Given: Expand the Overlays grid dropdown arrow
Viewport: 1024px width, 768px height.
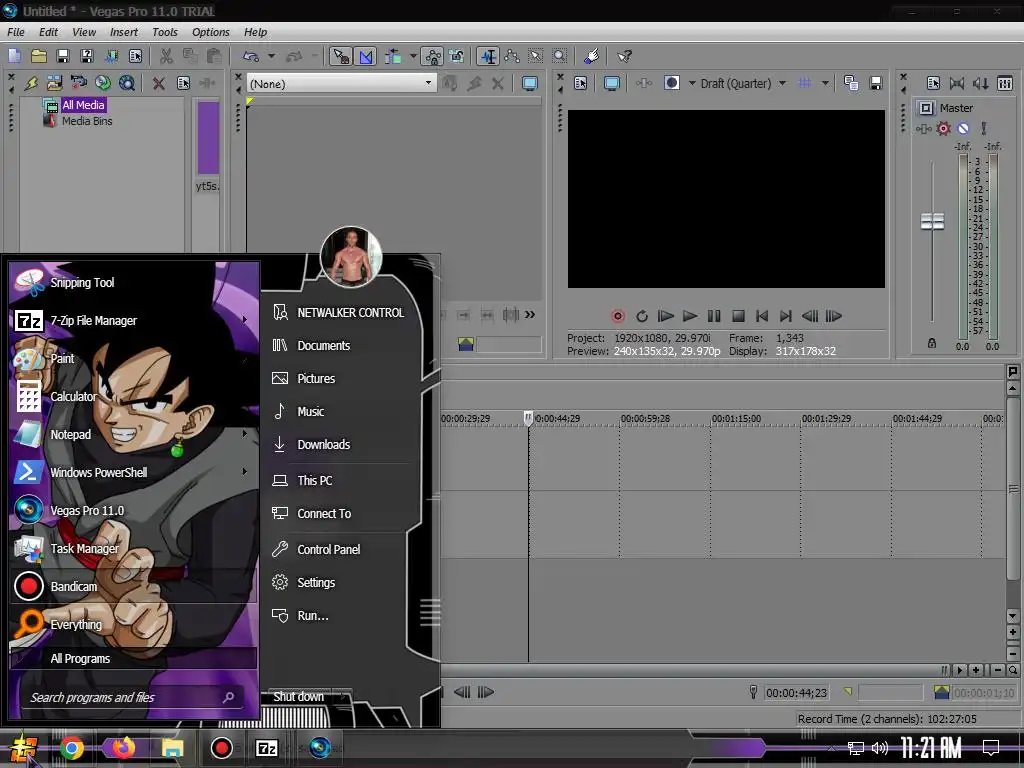Looking at the screenshot, I should [x=825, y=83].
